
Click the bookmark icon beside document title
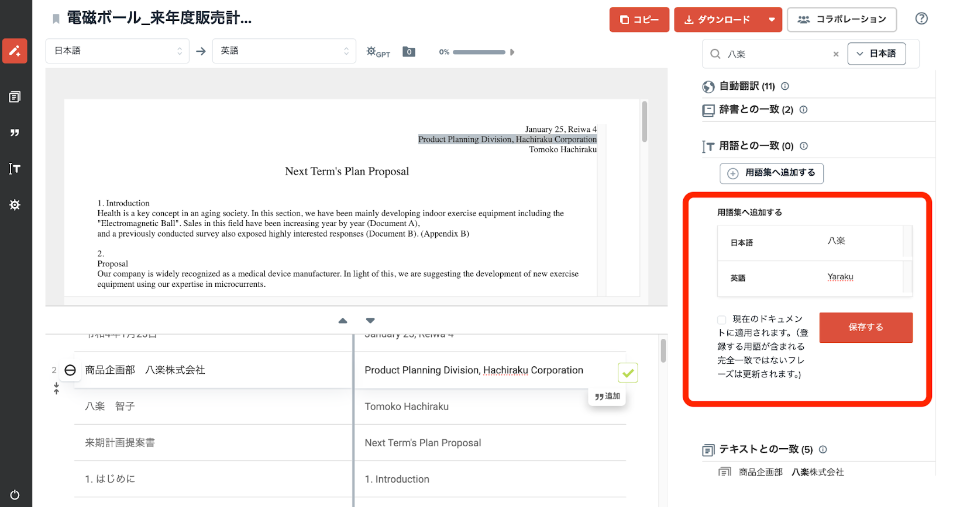[56, 19]
